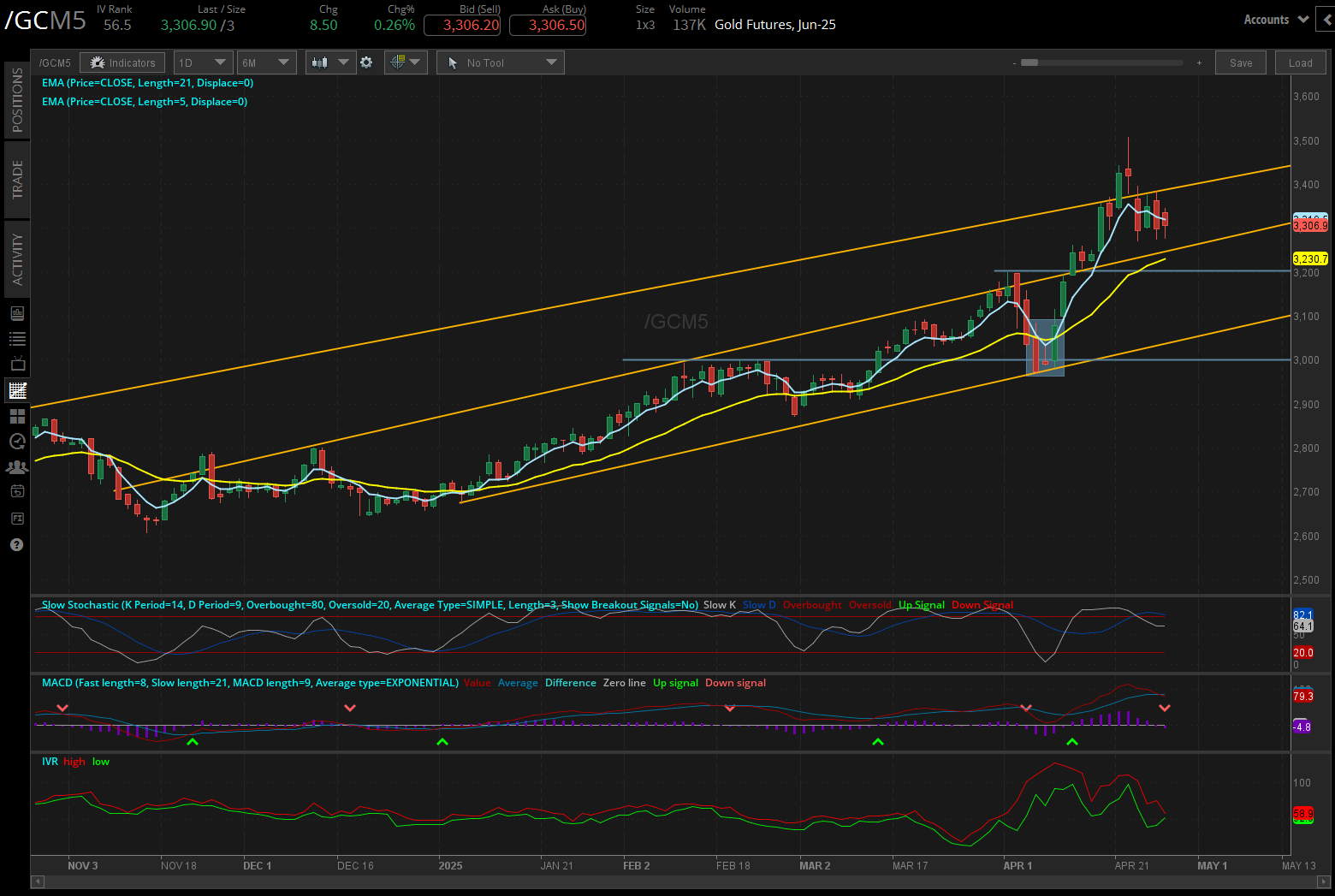1335x896 pixels.
Task: Select the charts grid sidebar icon
Action: tap(17, 391)
